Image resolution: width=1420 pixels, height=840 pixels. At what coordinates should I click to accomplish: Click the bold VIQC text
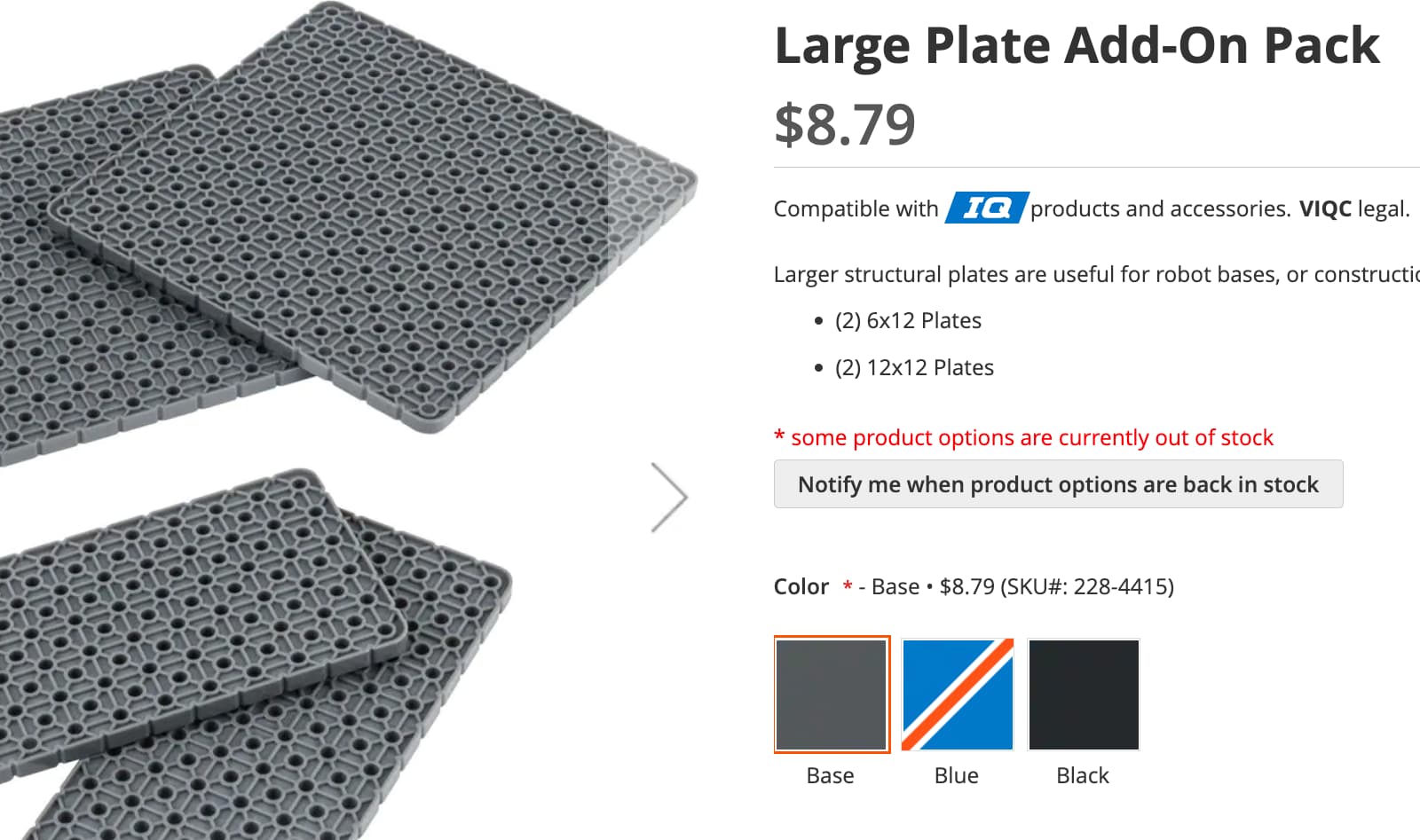tap(1325, 208)
